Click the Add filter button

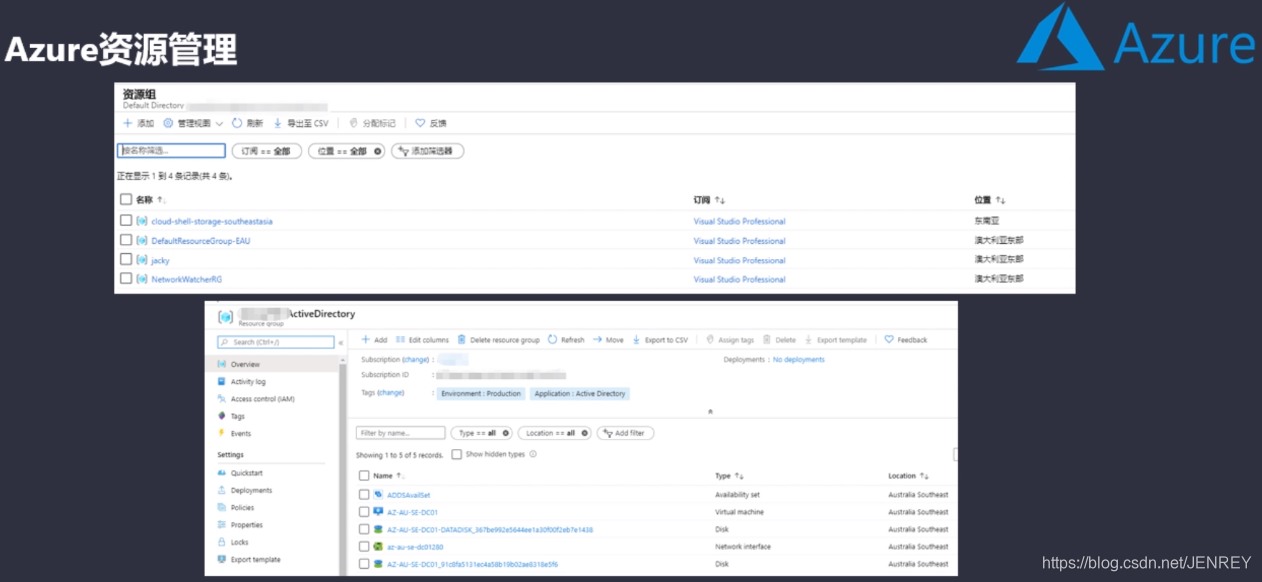click(625, 433)
